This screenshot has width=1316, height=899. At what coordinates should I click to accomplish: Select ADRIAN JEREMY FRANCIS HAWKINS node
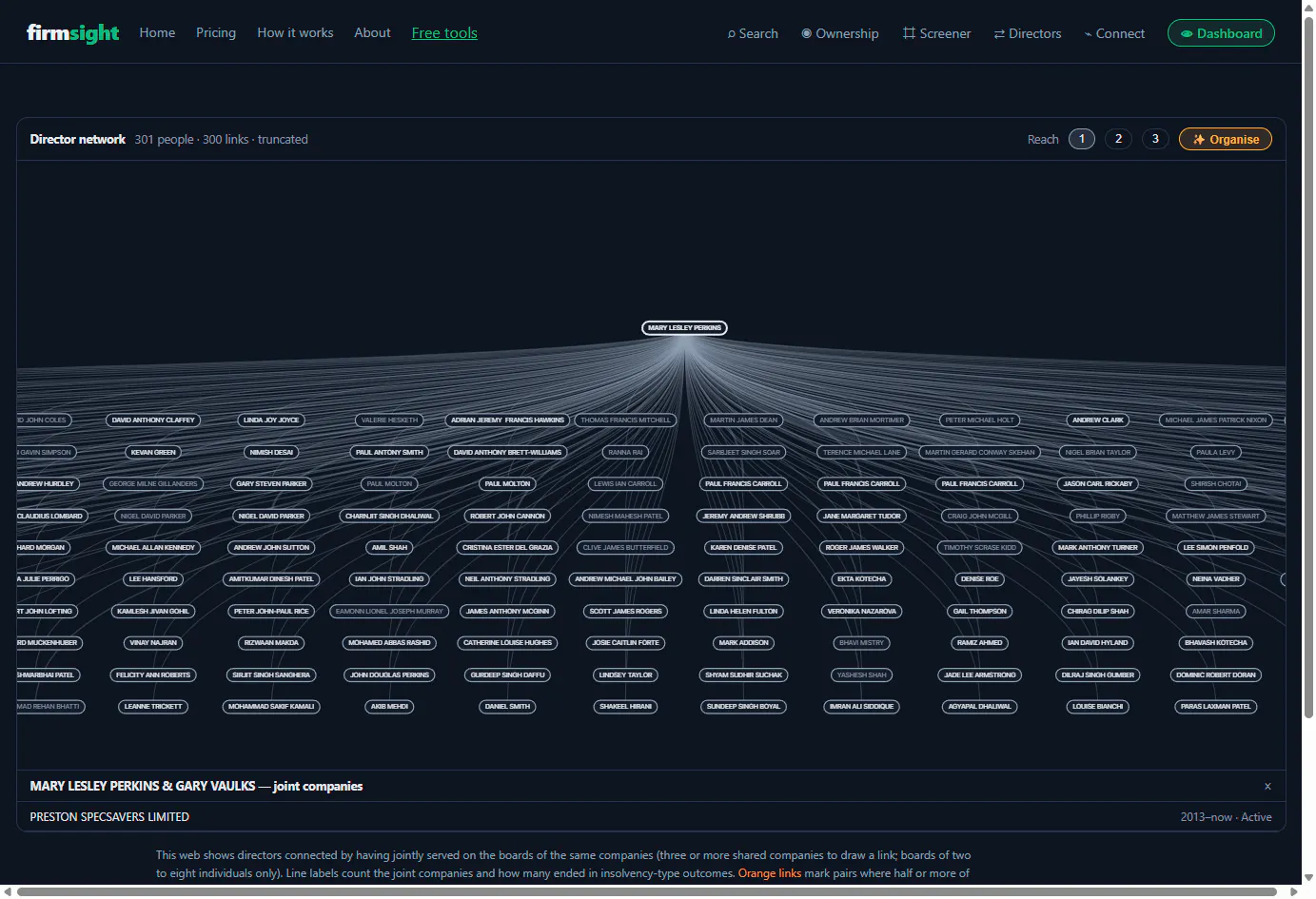[x=507, y=420]
